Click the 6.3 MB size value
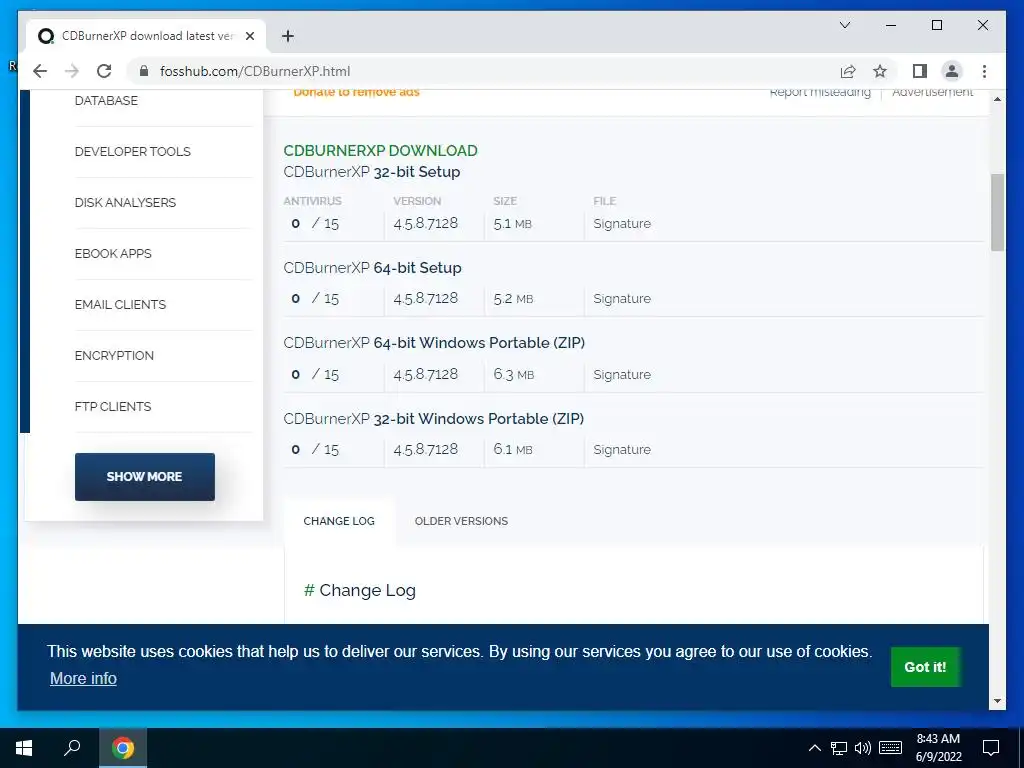1024x768 pixels. coord(513,375)
